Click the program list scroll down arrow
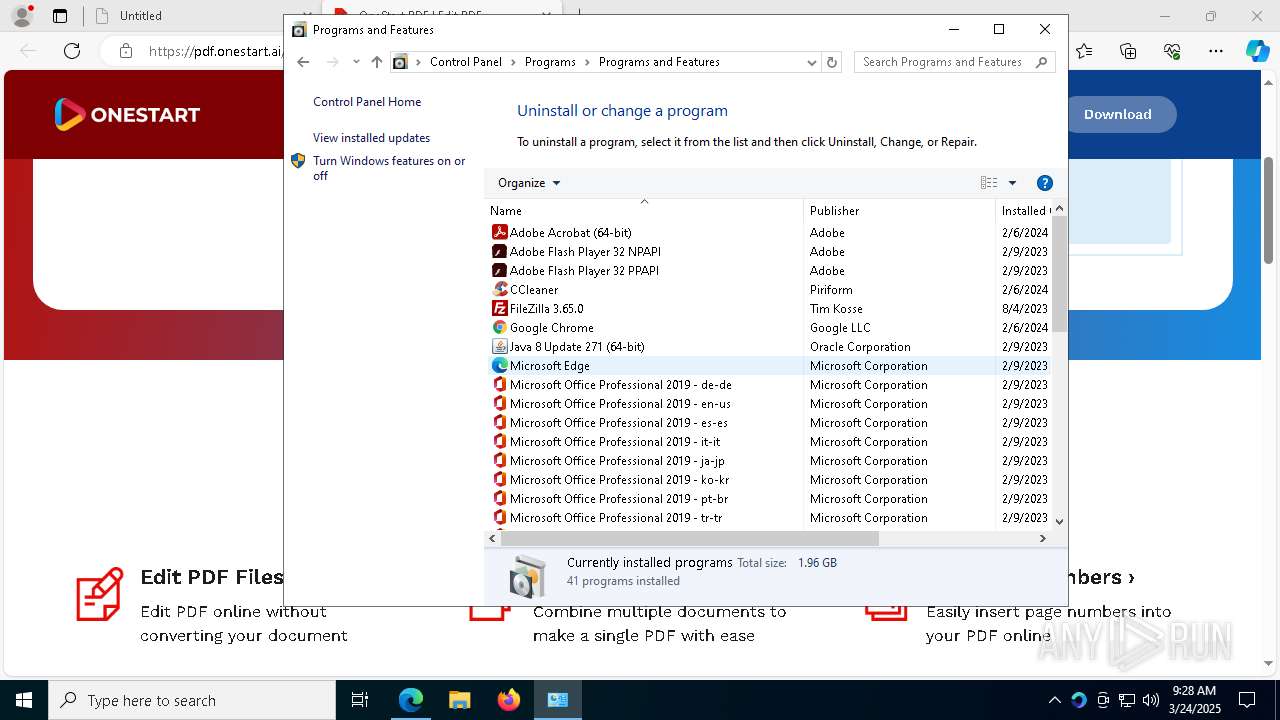Screen dimensions: 1280x720 pyautogui.click(x=1059, y=521)
